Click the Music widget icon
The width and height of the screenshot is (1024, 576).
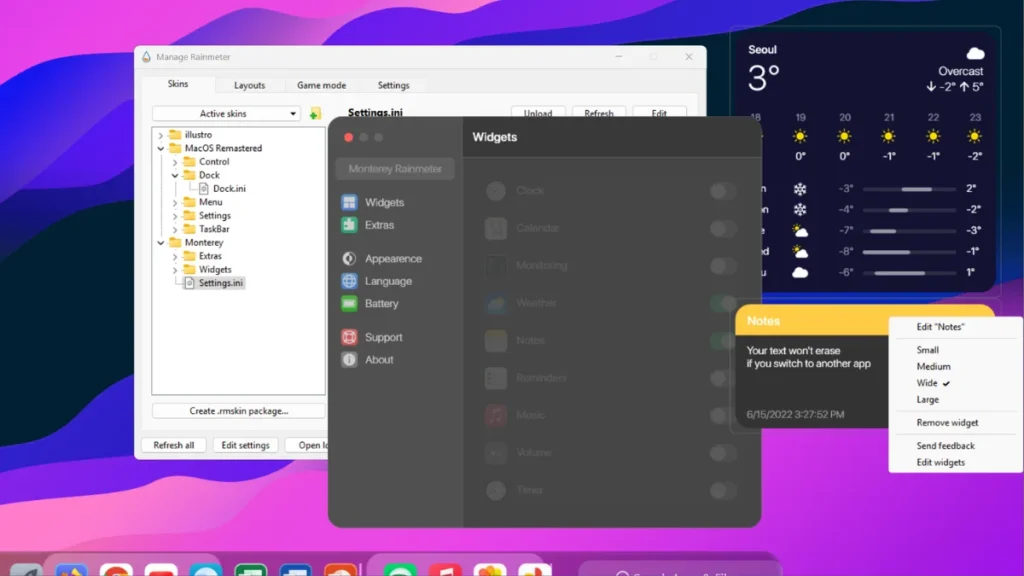pyautogui.click(x=496, y=415)
